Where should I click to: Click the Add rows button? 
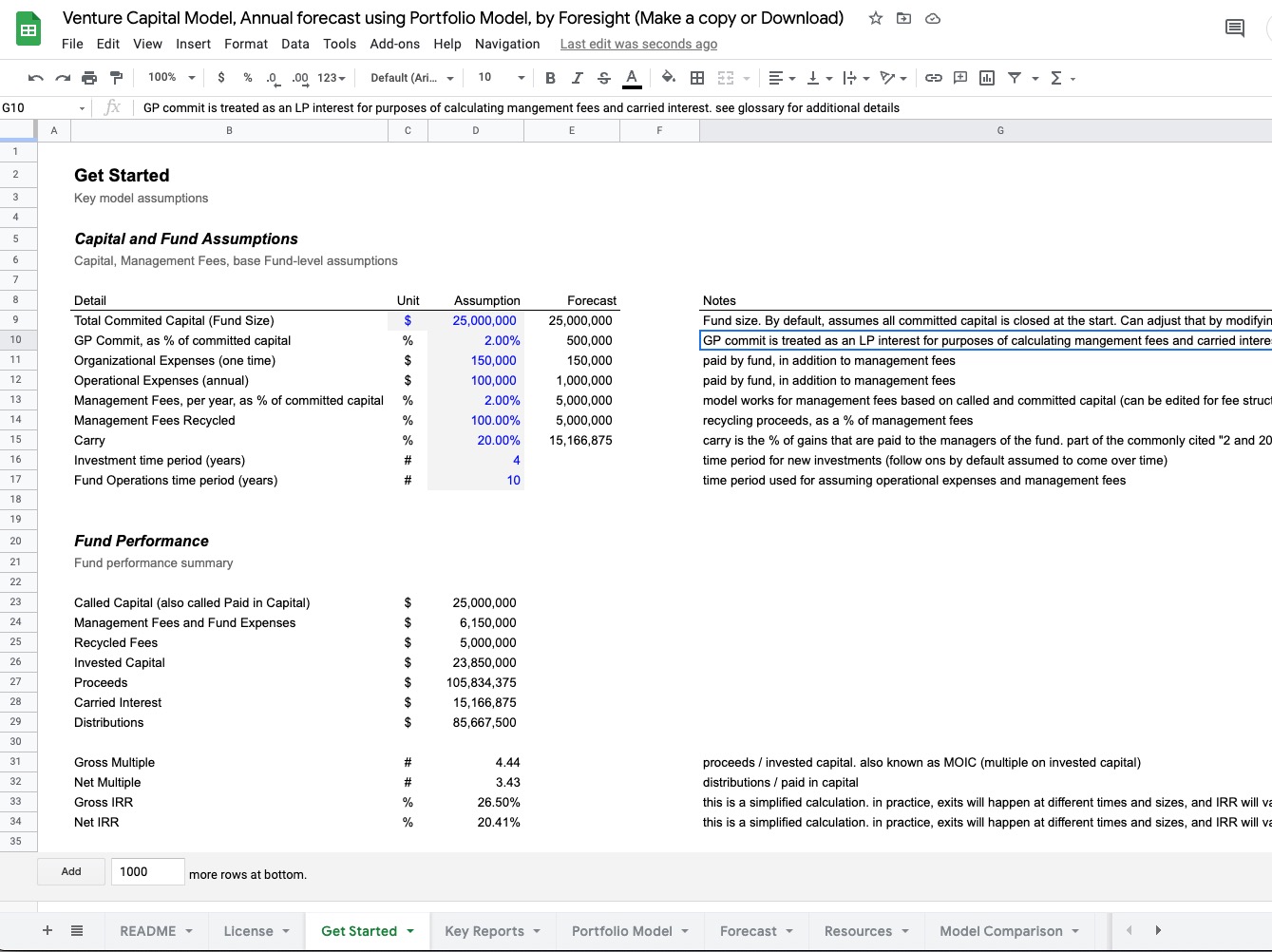click(70, 871)
